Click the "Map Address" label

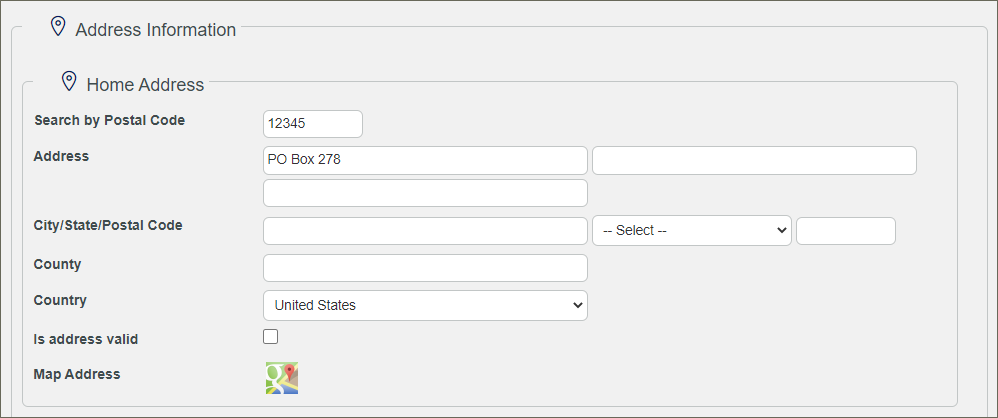tap(77, 374)
